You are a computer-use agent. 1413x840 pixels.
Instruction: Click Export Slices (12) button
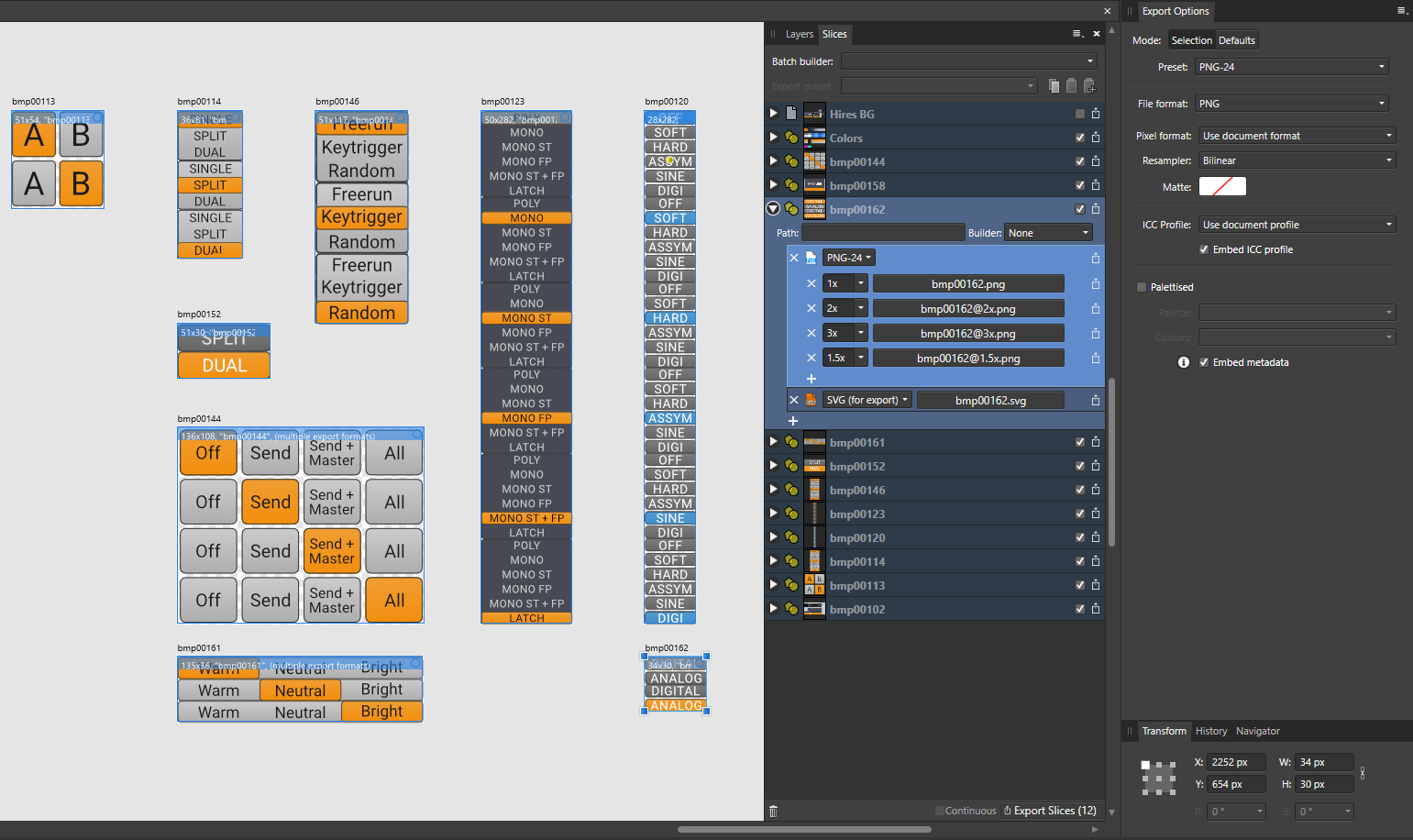tap(1051, 811)
